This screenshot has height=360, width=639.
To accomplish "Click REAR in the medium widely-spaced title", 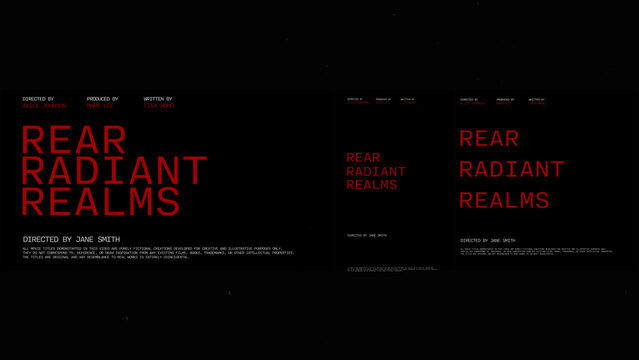I will (489, 139).
